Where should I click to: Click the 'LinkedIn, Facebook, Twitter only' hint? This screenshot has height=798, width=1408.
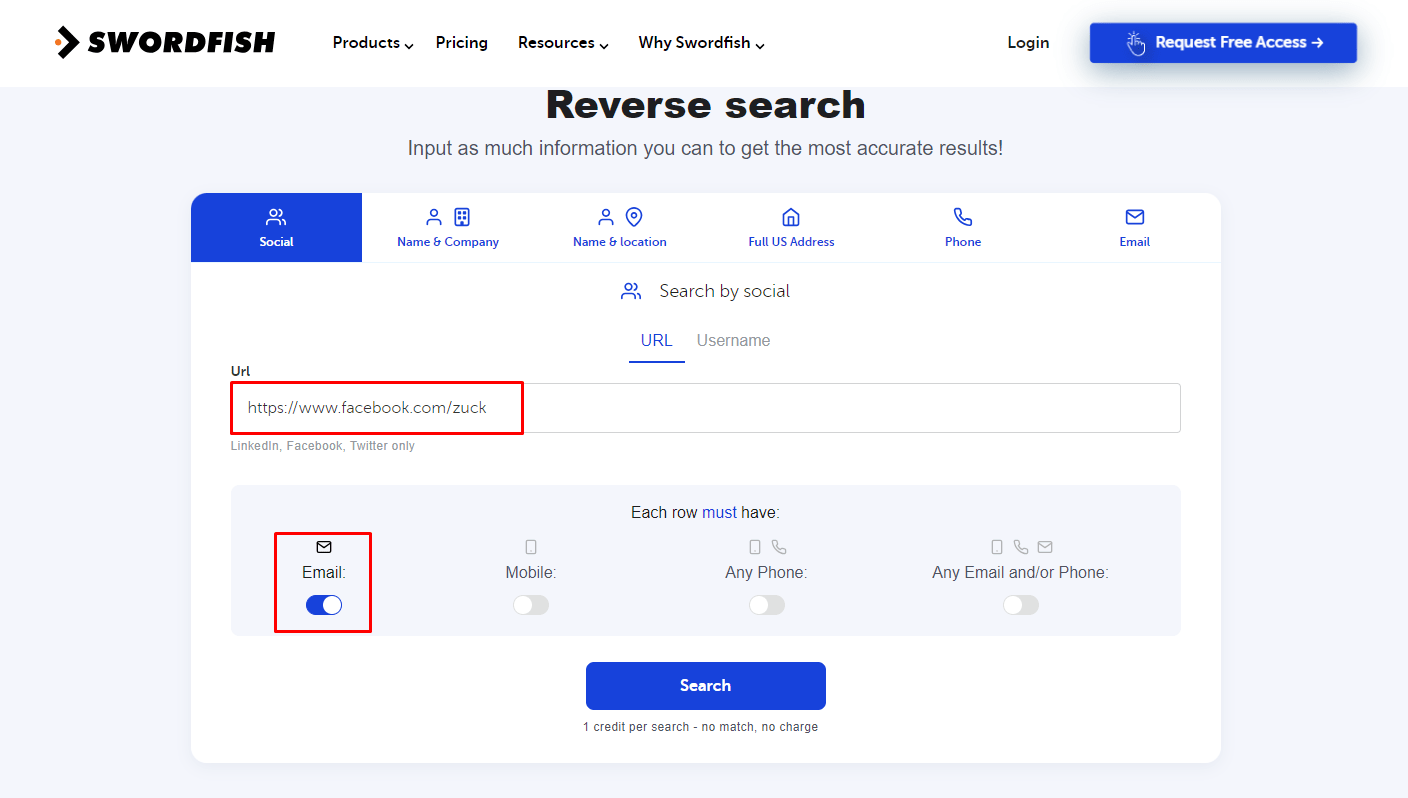(323, 446)
